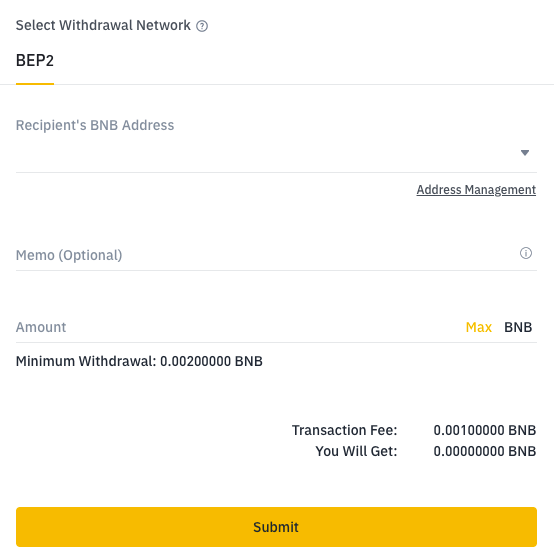Click Max to withdraw full balance
The height and width of the screenshot is (550, 554).
click(x=479, y=327)
